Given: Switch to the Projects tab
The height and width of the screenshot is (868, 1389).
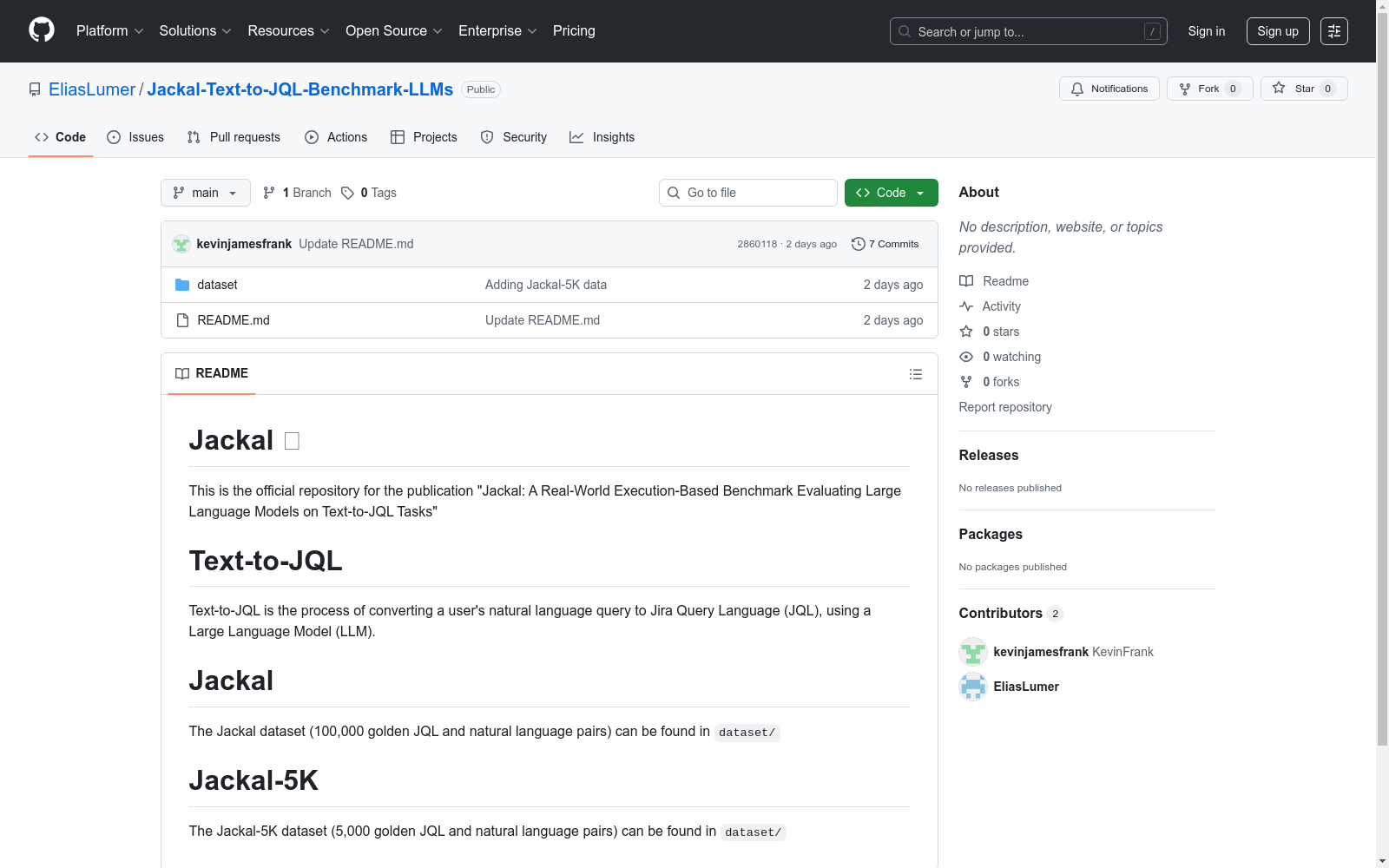Looking at the screenshot, I should pos(424,137).
